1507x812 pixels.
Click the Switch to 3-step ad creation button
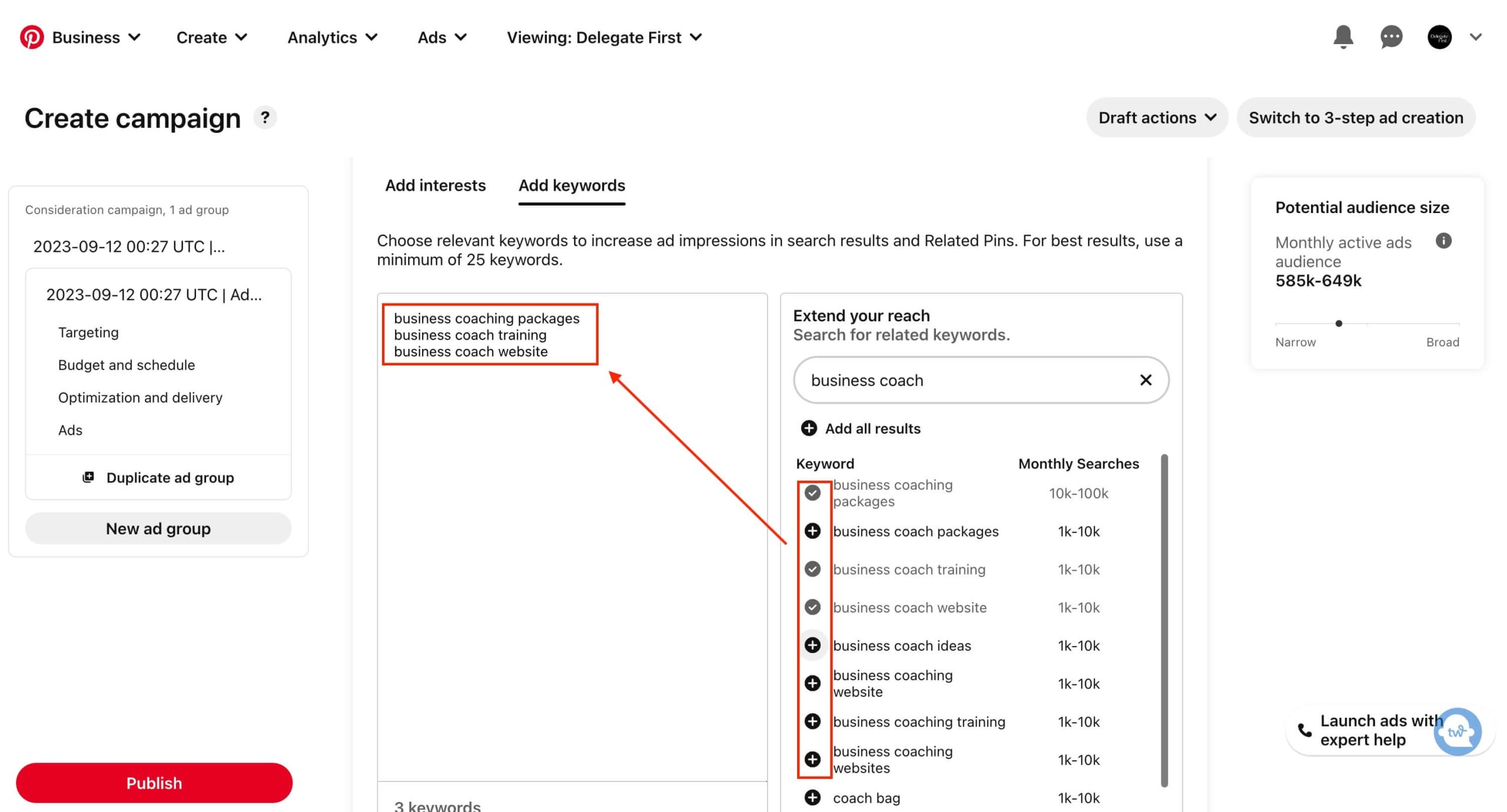point(1356,117)
